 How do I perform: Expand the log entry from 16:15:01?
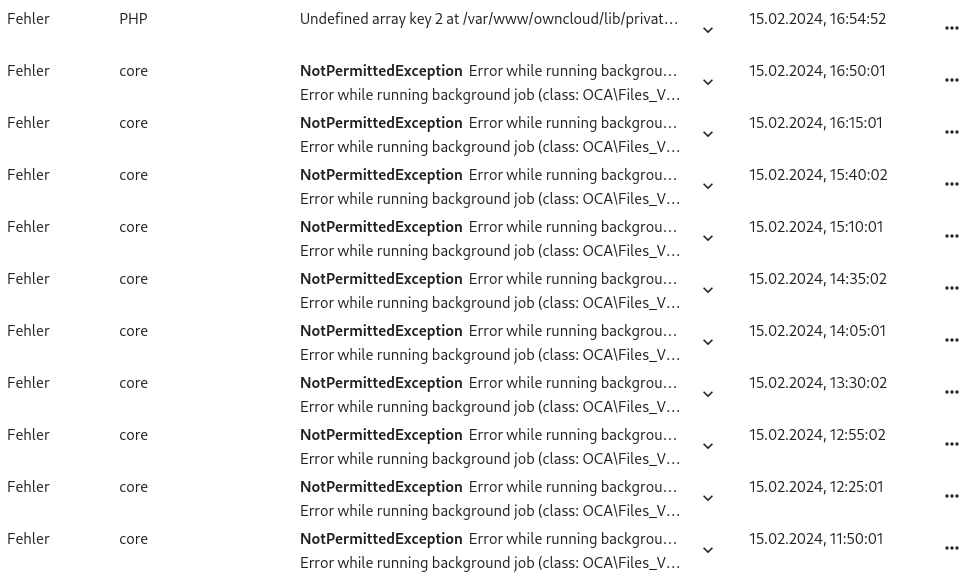708,134
